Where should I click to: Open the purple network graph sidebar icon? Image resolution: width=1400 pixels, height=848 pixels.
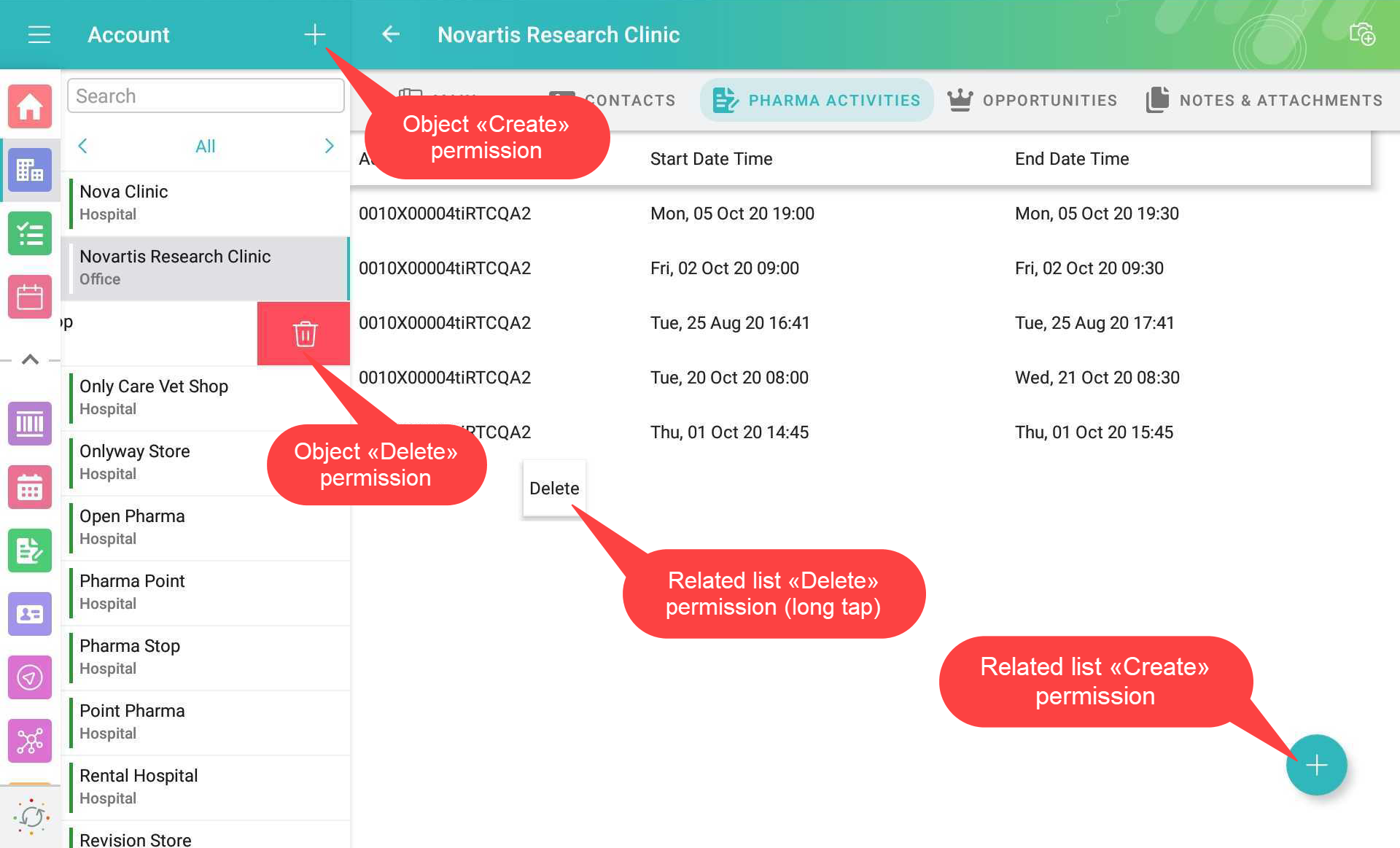coord(30,741)
